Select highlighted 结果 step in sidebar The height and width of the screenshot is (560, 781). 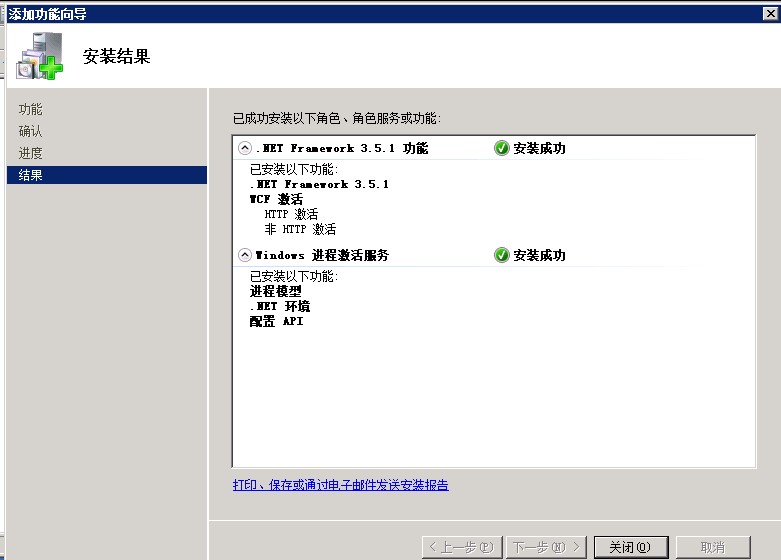coord(31,175)
